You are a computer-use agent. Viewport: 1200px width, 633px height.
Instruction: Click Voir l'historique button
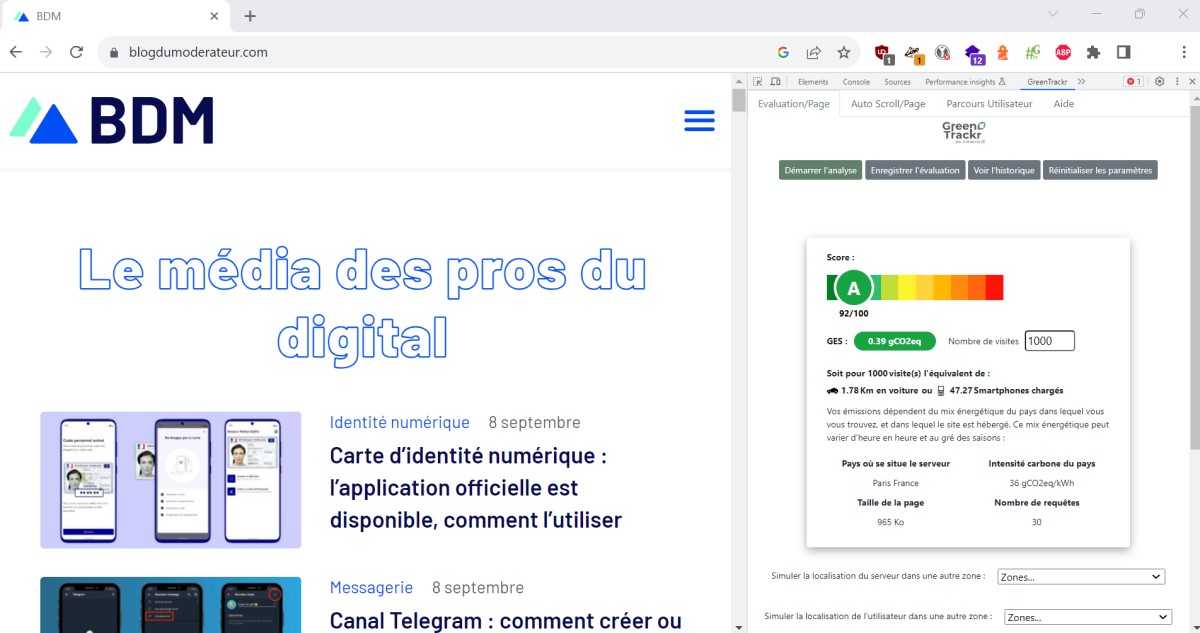[x=1004, y=170]
